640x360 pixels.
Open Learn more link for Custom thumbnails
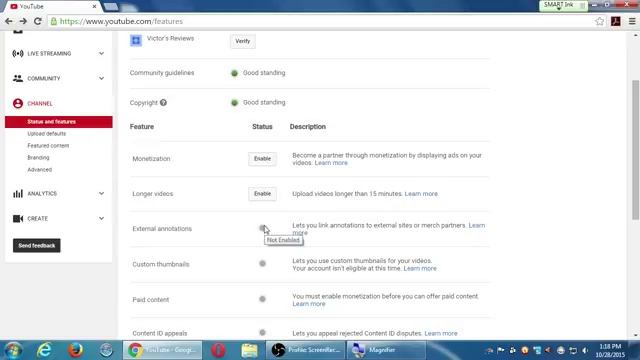(x=420, y=268)
